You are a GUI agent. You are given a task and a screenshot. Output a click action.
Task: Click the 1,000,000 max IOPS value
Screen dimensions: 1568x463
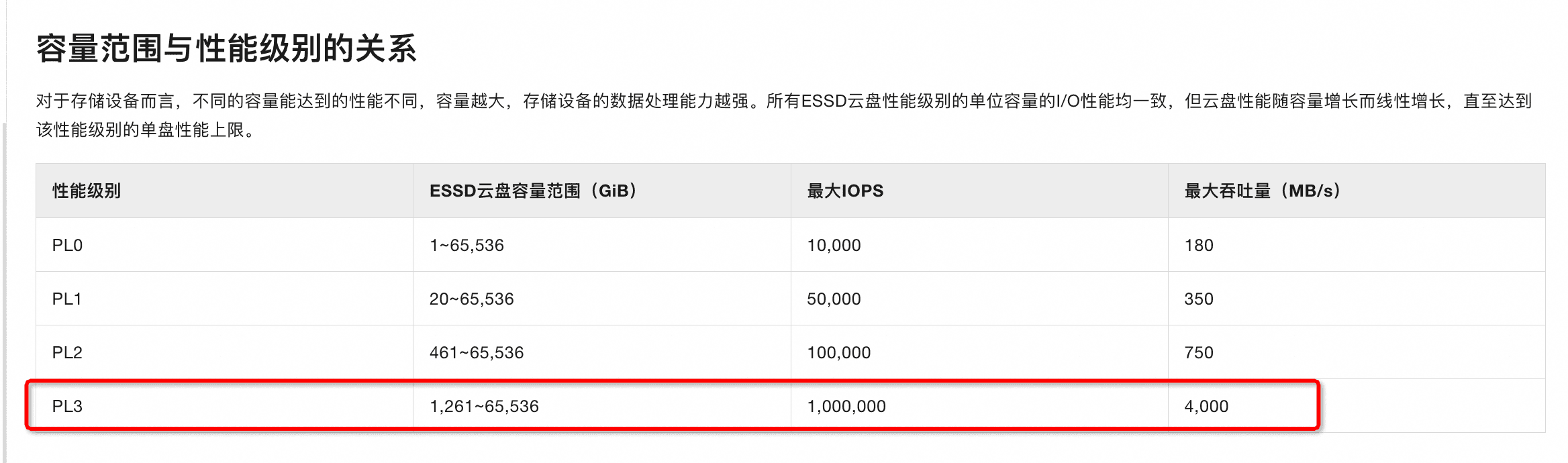pos(846,407)
